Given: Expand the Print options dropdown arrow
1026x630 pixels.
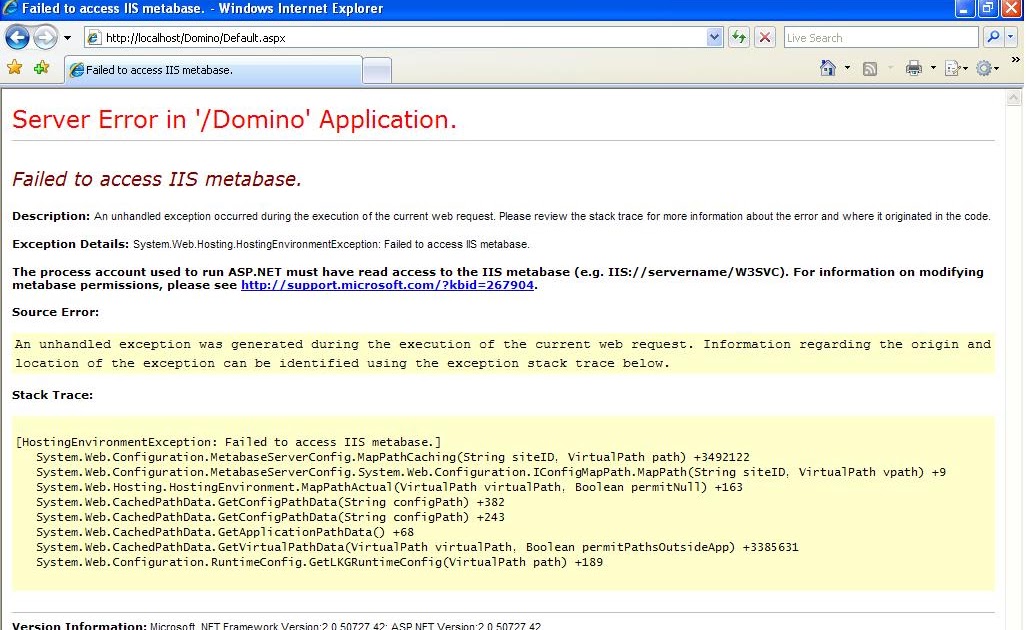Looking at the screenshot, I should pos(933,68).
